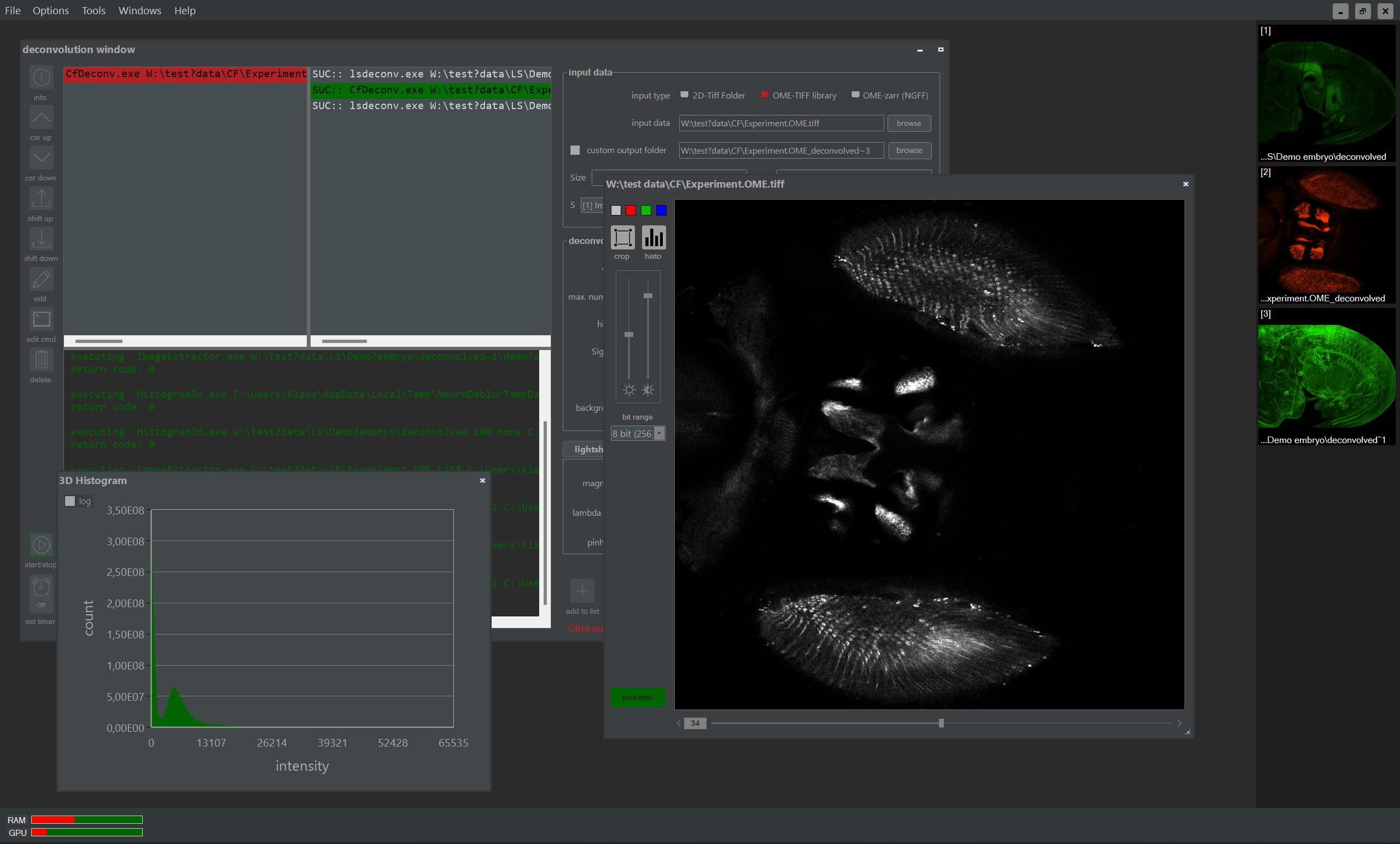Screen dimensions: 1400x844
Task: Click the delete trash icon
Action: point(41,360)
